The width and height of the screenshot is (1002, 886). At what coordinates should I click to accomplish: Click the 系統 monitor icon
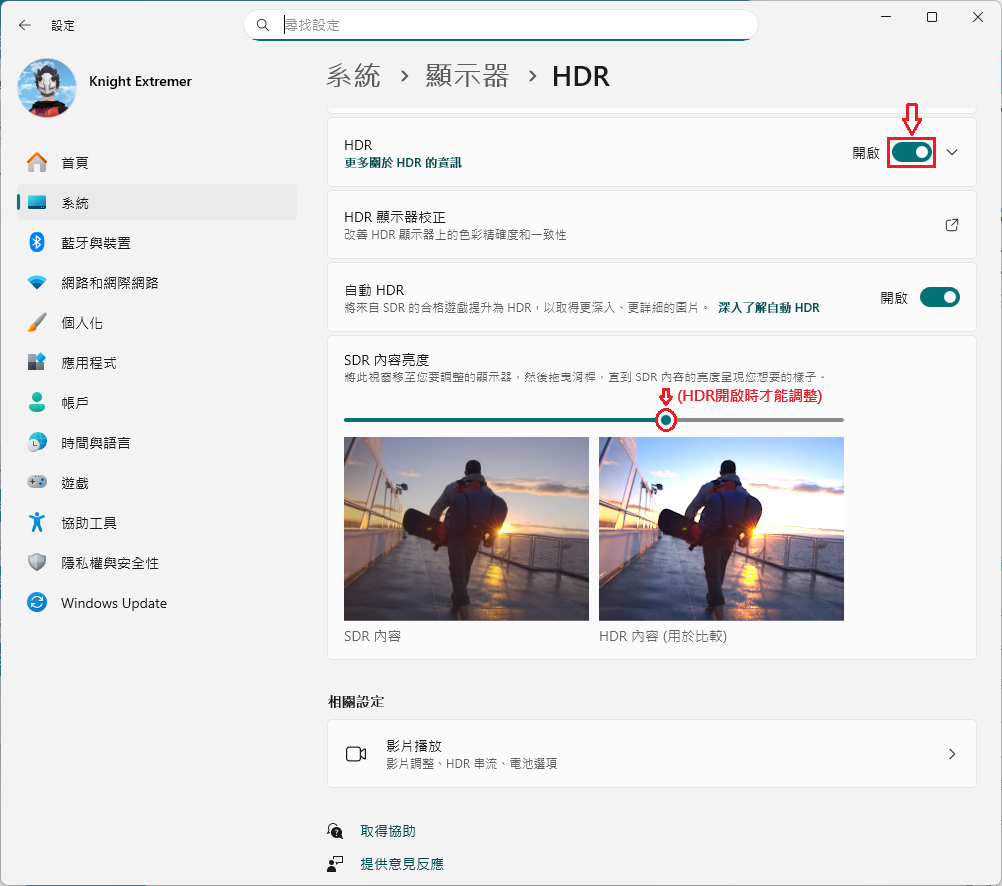coord(37,203)
